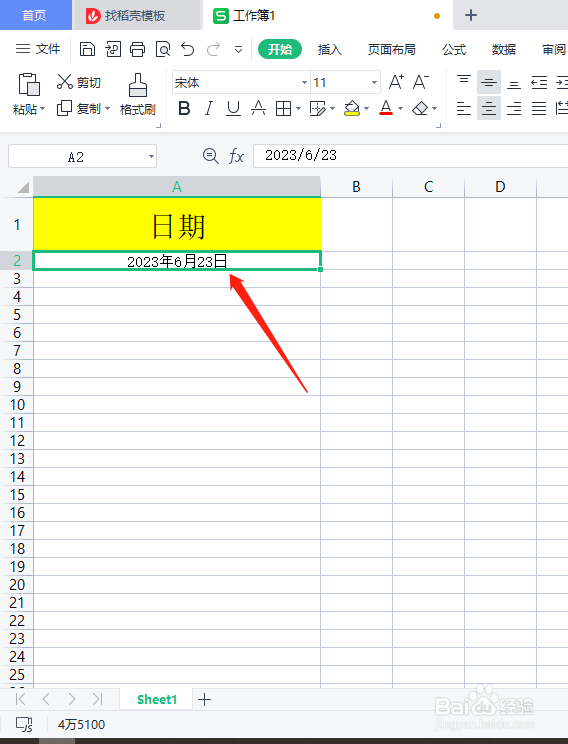Viewport: 568px width, 744px height.
Task: Open the 粘贴 paste dropdown arrow
Action: coord(43,109)
